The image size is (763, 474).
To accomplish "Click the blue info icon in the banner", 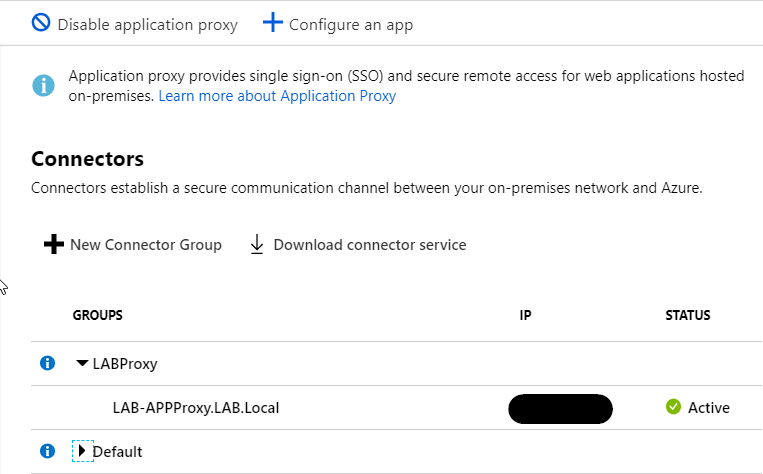I will (x=43, y=86).
